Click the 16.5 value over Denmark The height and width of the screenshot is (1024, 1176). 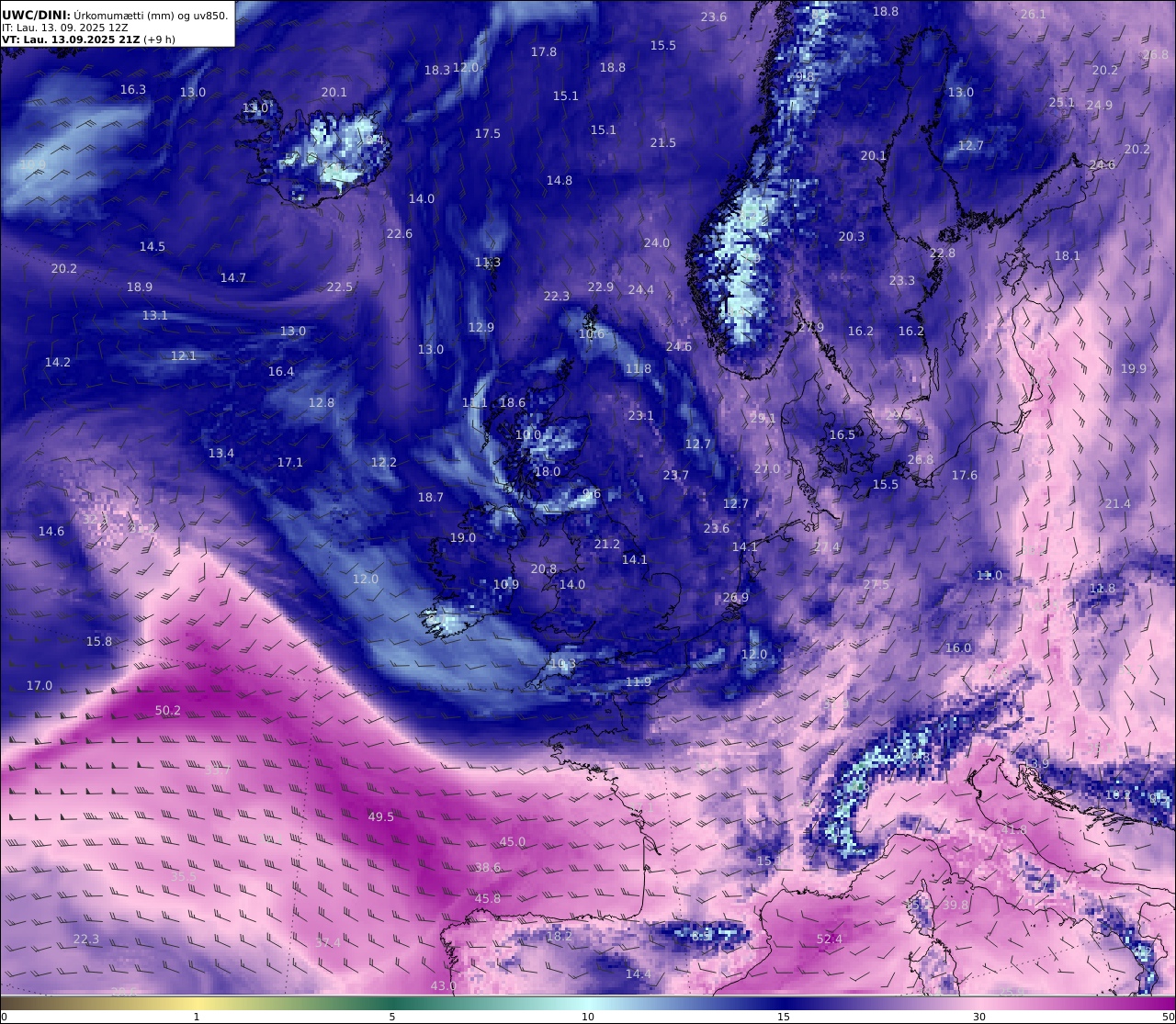[842, 434]
